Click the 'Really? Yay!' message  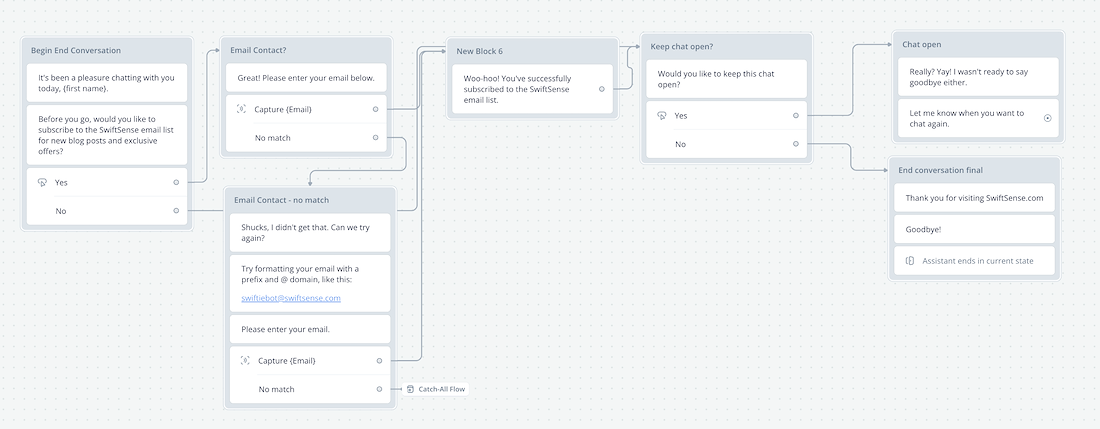coord(978,77)
